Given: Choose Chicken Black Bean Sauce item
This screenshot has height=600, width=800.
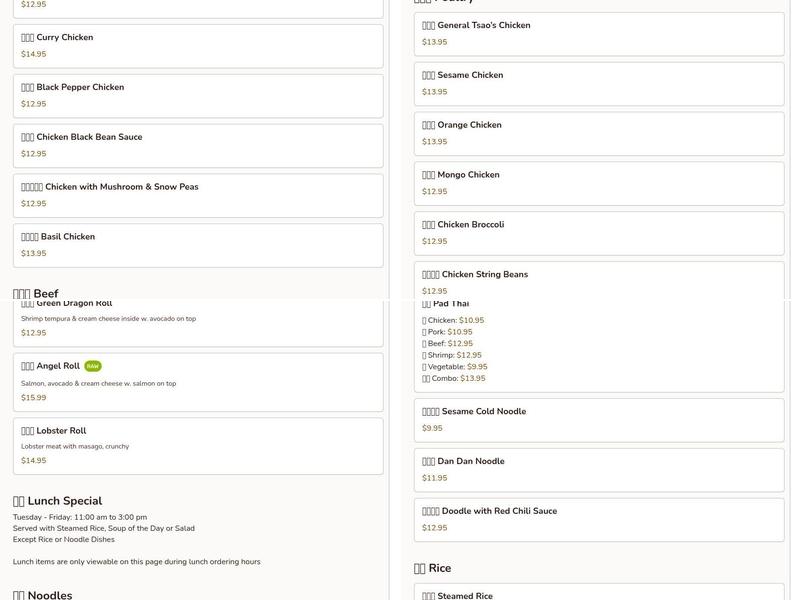Looking at the screenshot, I should (x=198, y=146).
